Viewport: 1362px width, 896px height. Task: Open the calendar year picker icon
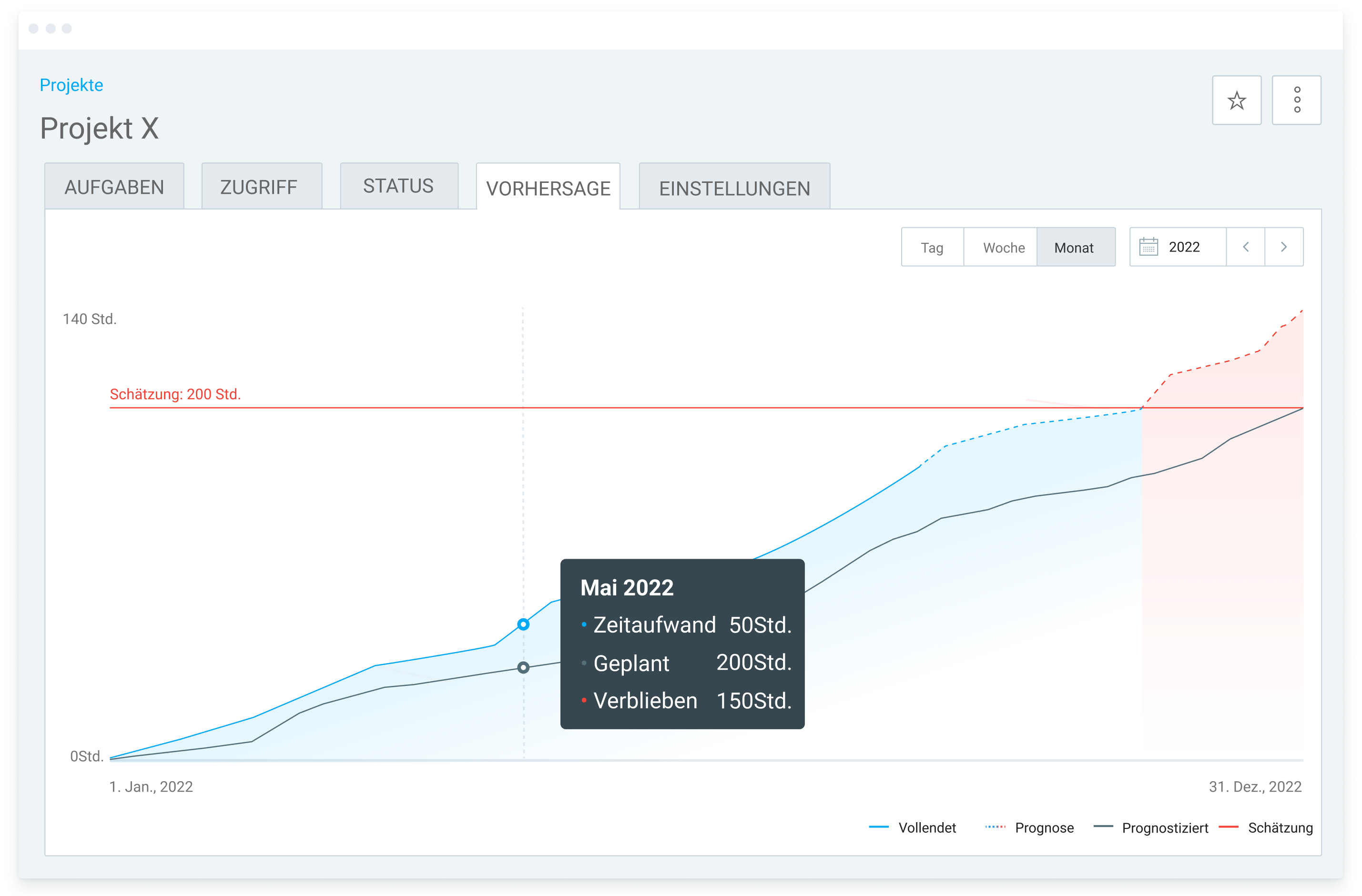[x=1149, y=247]
